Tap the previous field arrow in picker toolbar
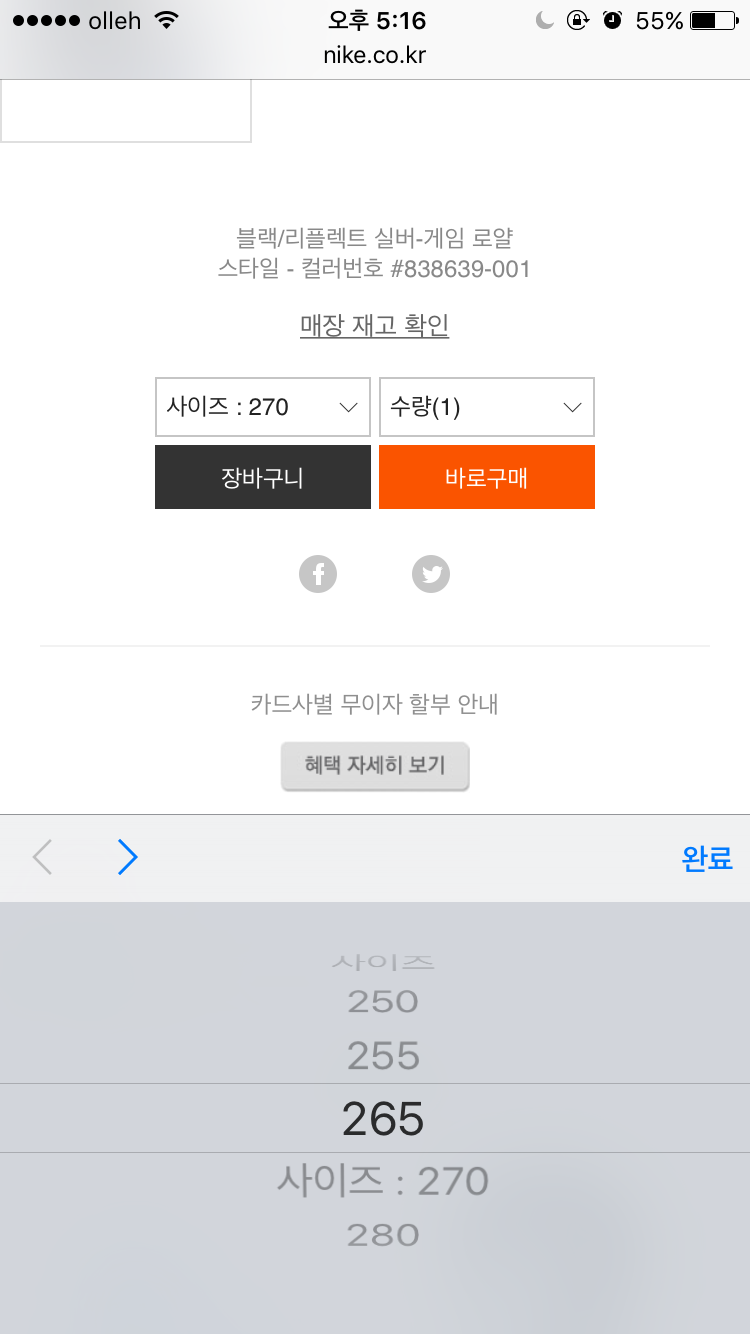Screen dimensions: 750x1334 click(42, 858)
